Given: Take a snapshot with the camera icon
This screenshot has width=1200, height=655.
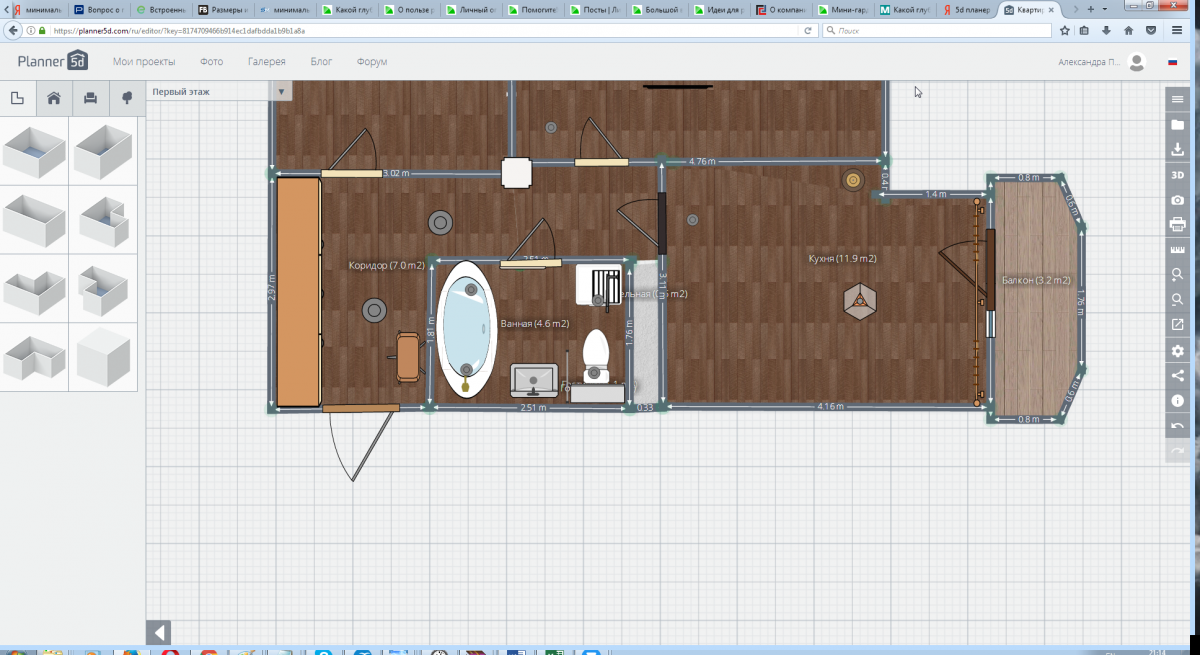Looking at the screenshot, I should pyautogui.click(x=1177, y=200).
